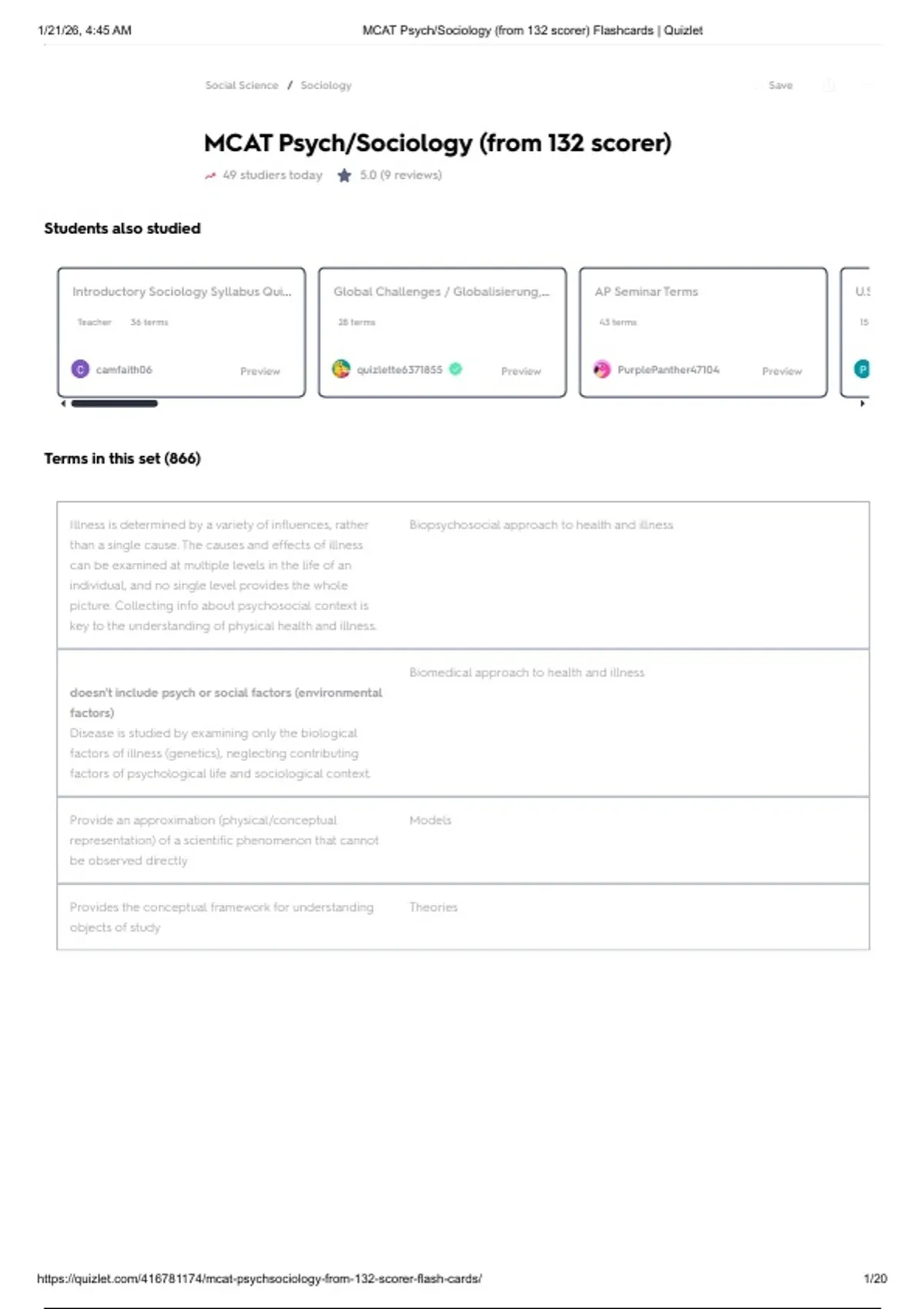Click the teal avatar on fourth card
The width and height of the screenshot is (924, 1309).
[862, 370]
